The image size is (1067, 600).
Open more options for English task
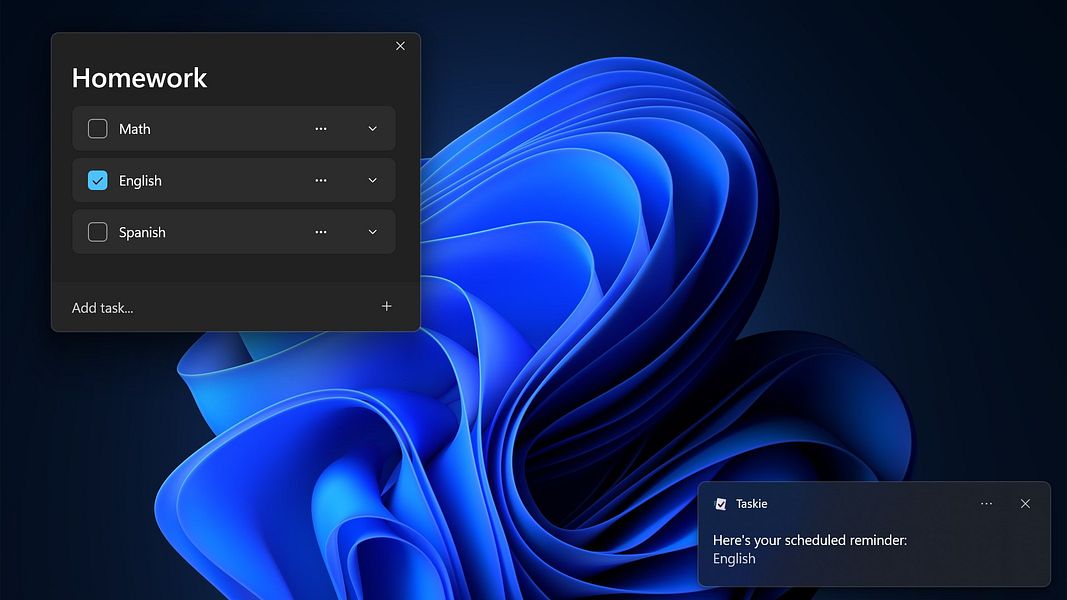(x=321, y=180)
